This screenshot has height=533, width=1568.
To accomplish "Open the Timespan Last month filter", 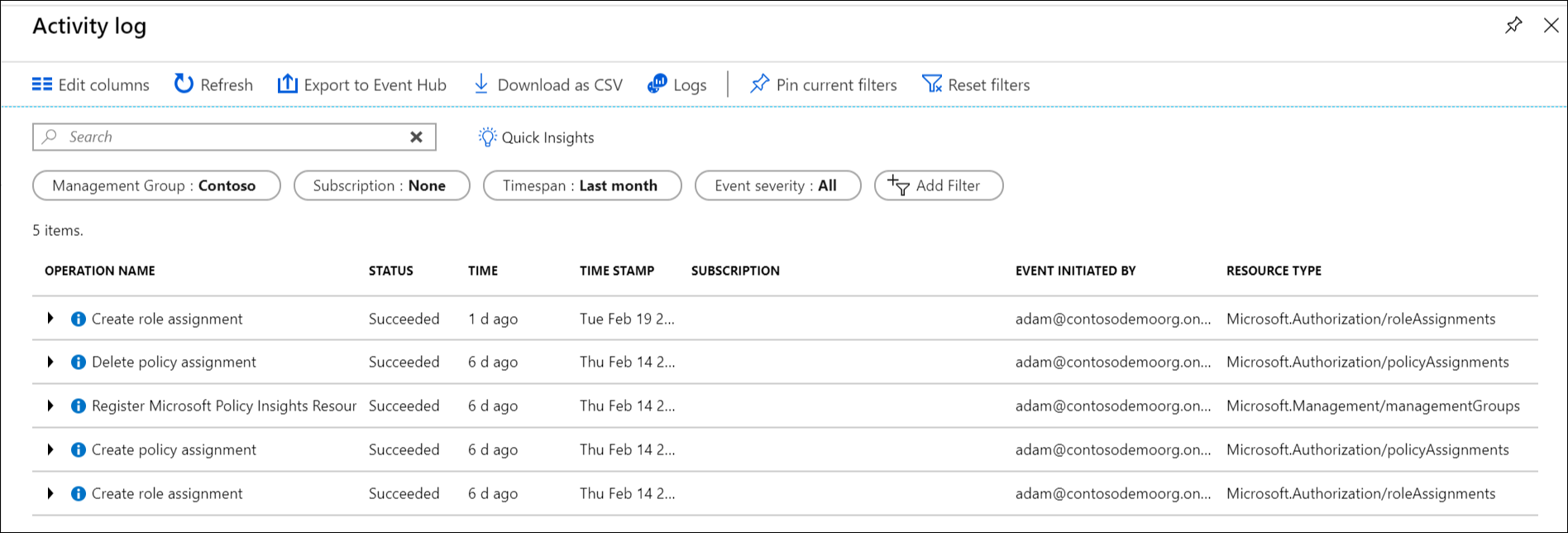I will (x=581, y=185).
